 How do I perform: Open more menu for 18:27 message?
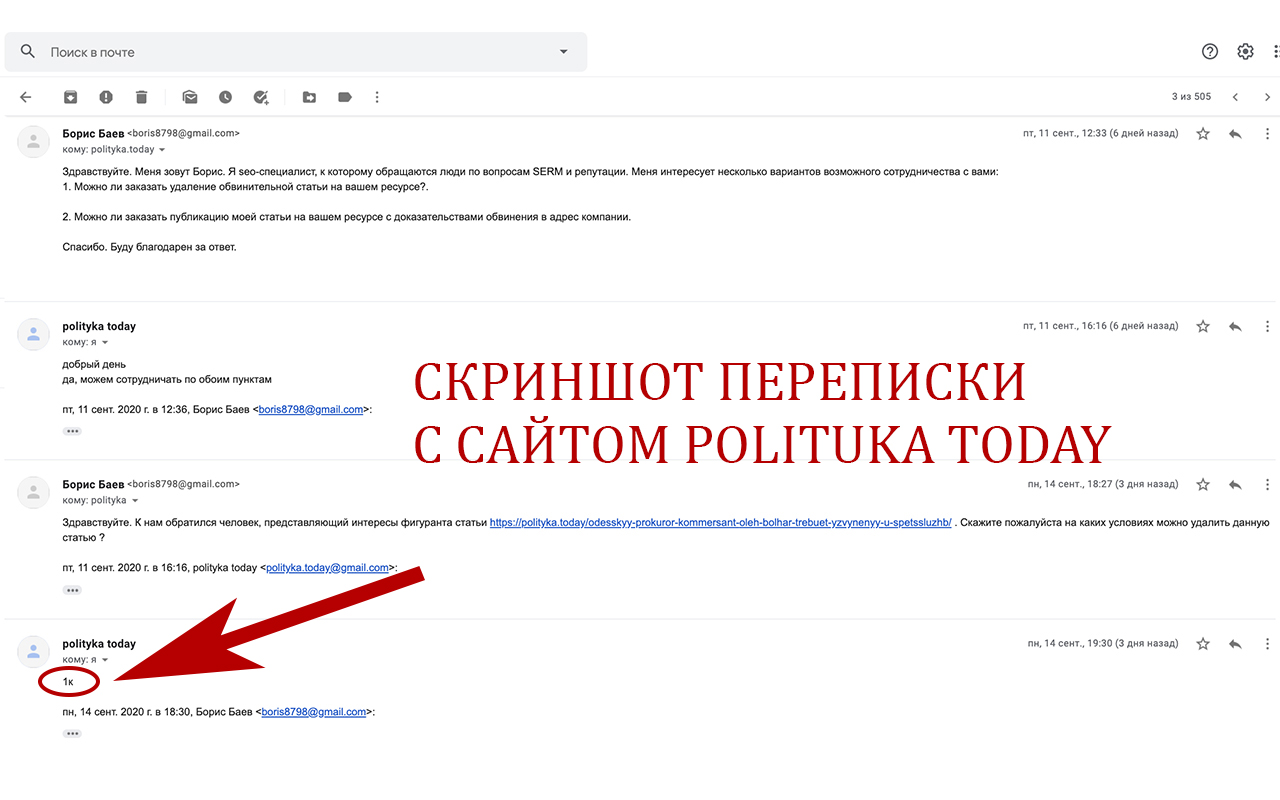1267,484
